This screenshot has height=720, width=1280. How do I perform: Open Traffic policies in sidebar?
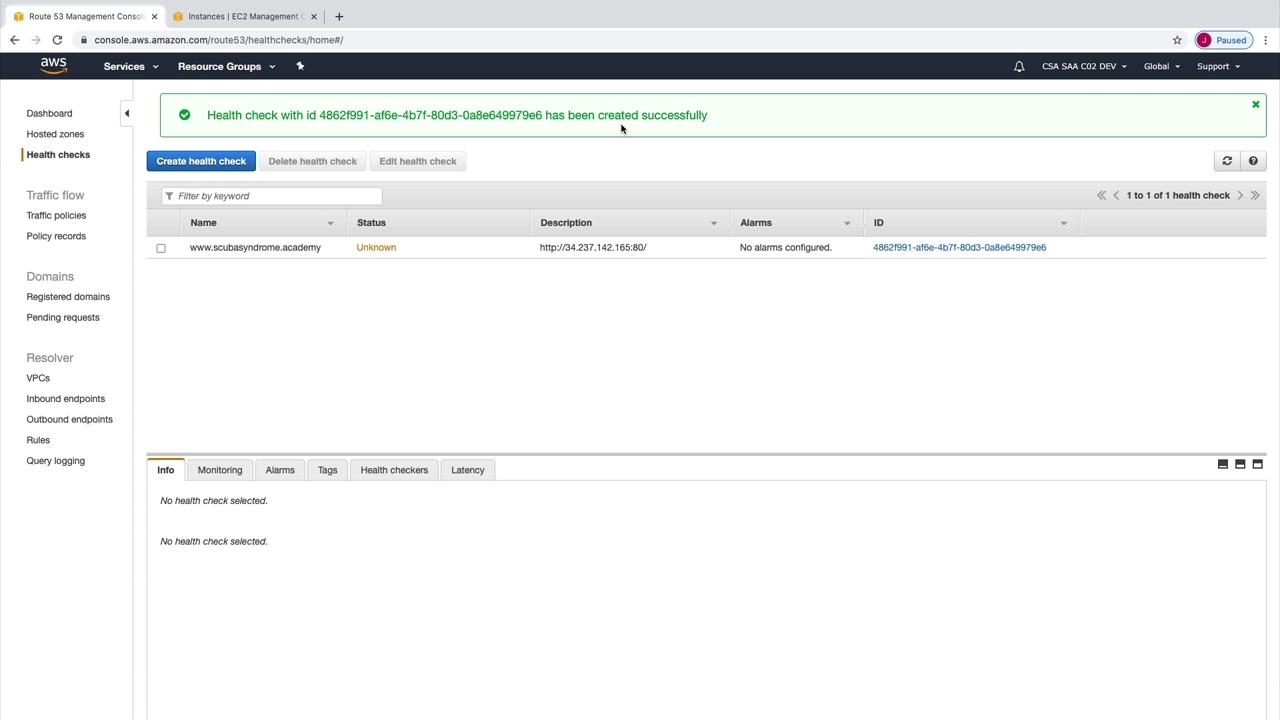[56, 215]
